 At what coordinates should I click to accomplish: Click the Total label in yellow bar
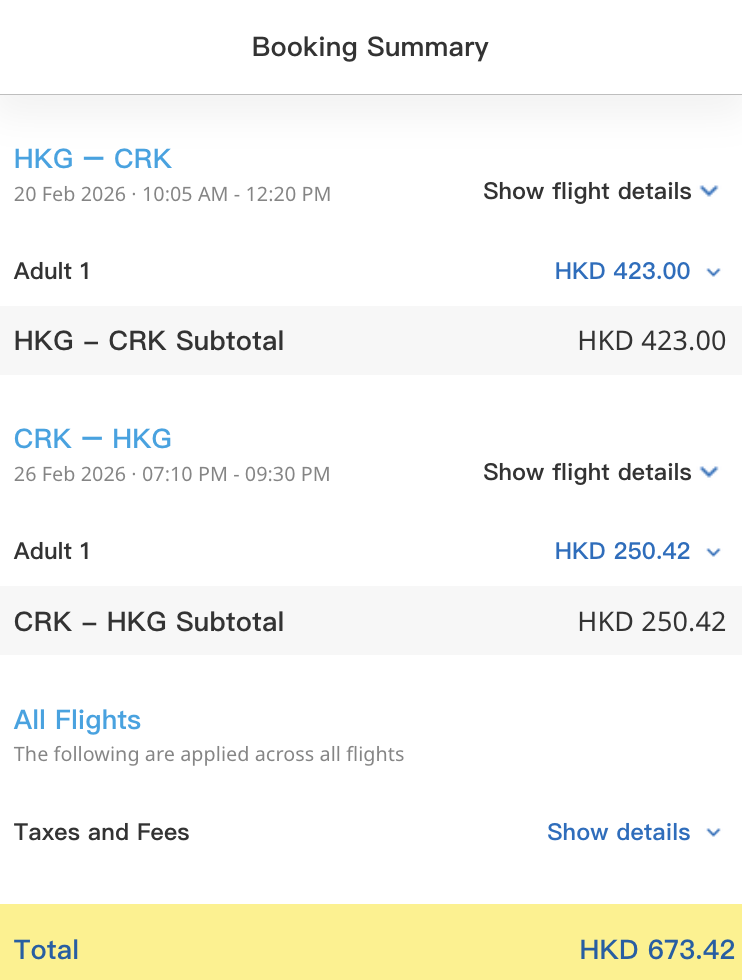tap(46, 949)
